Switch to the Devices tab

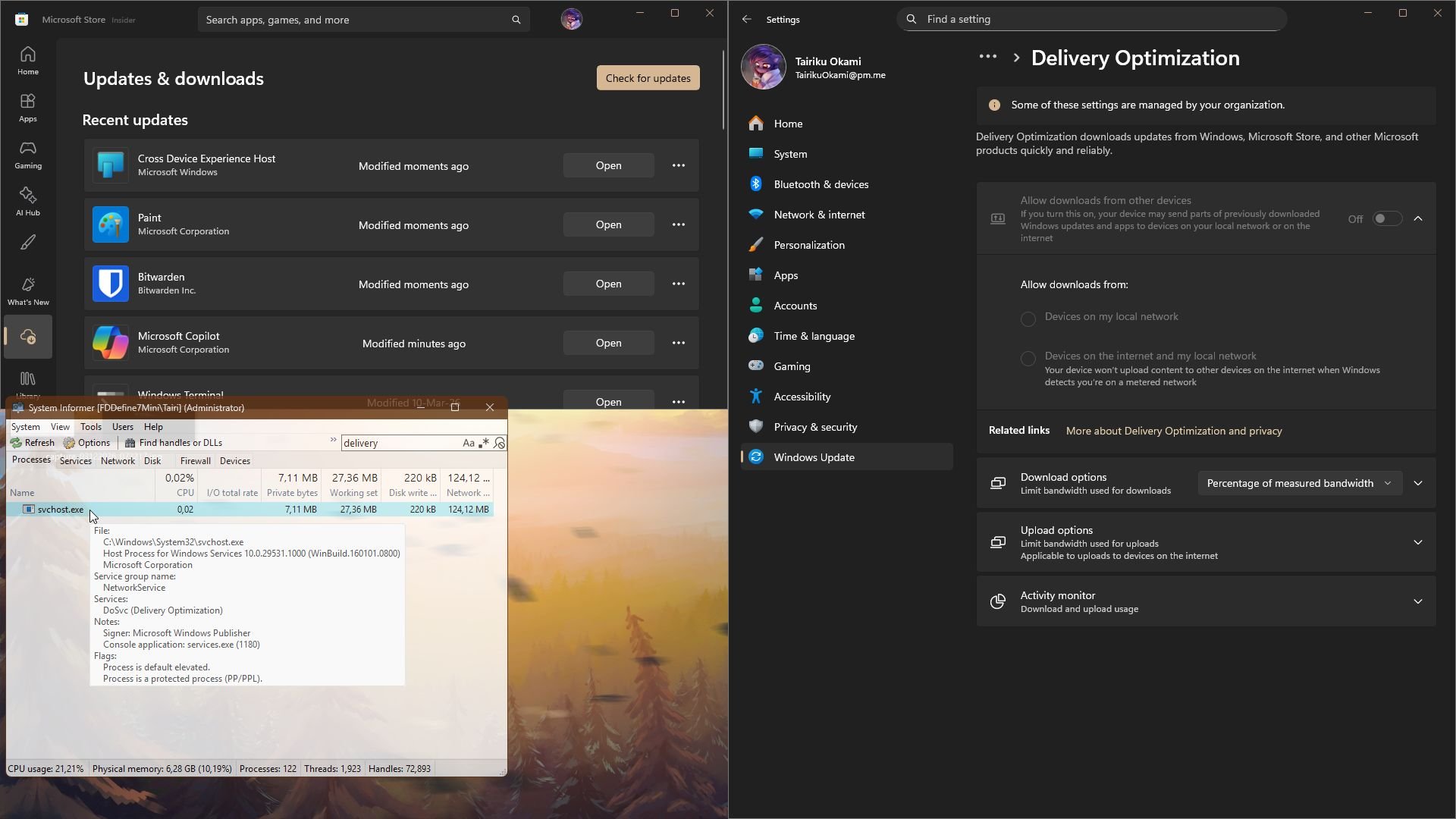(235, 461)
